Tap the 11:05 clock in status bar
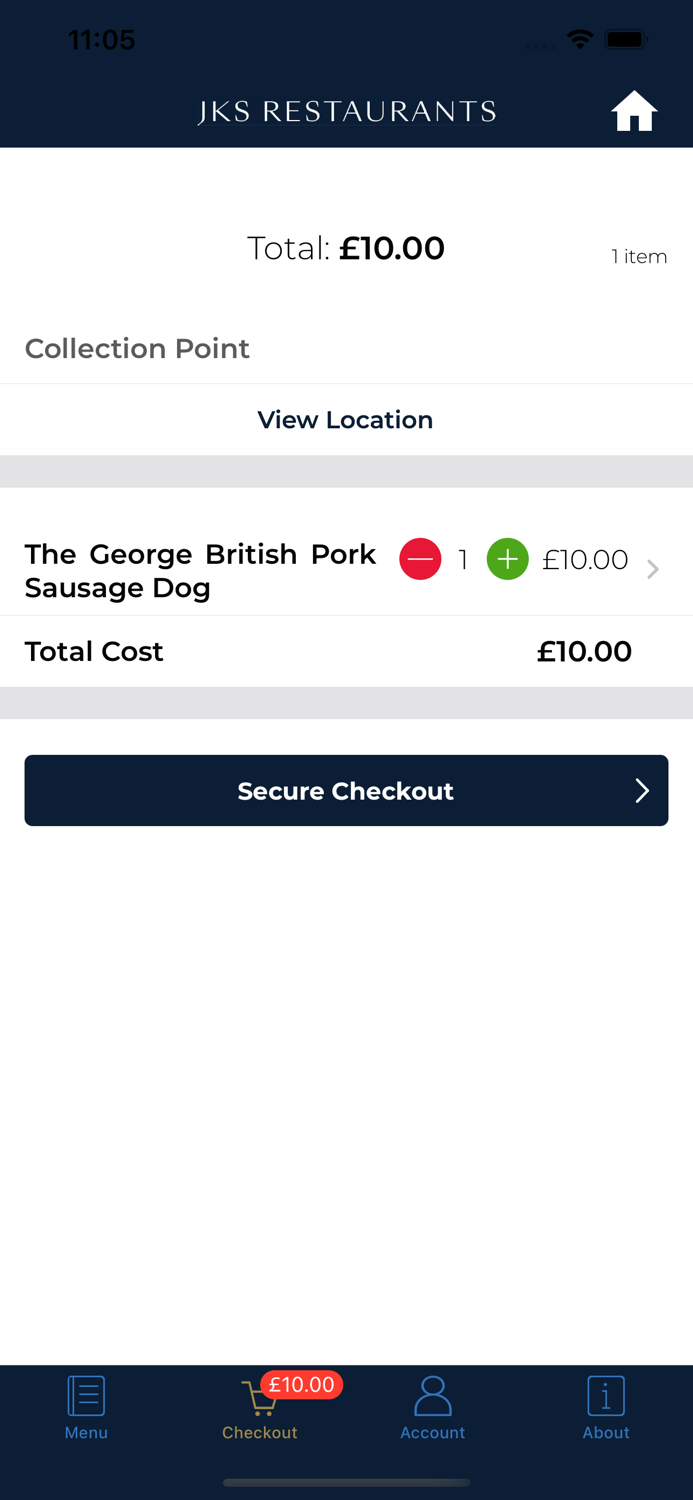This screenshot has width=693, height=1500. (x=101, y=40)
